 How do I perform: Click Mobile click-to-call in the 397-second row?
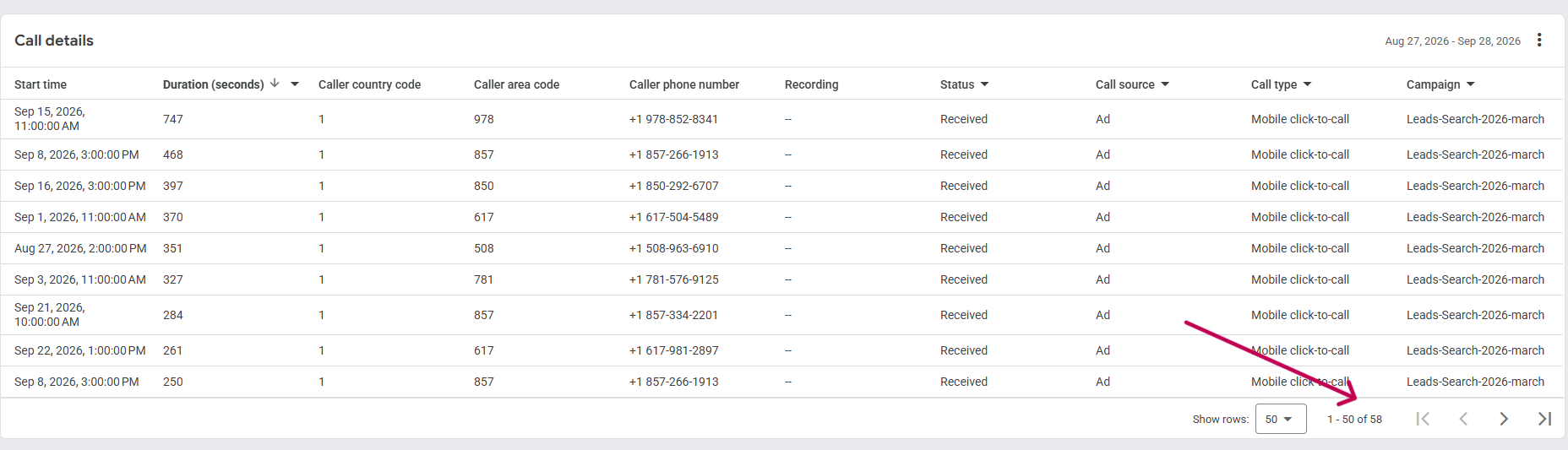point(1300,186)
